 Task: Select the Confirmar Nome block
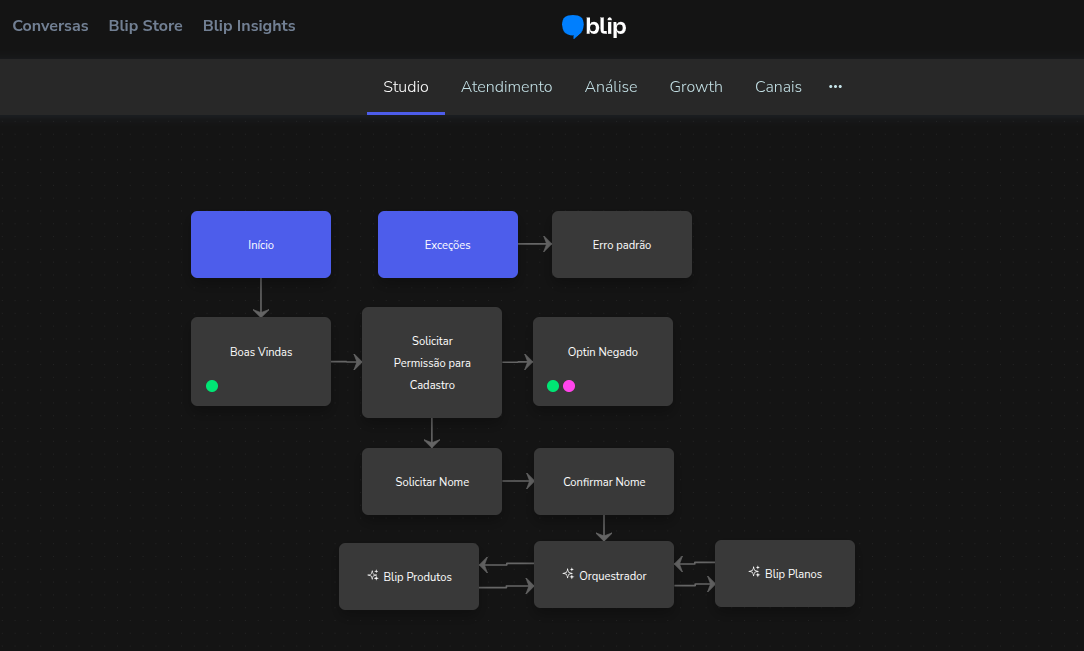[604, 481]
